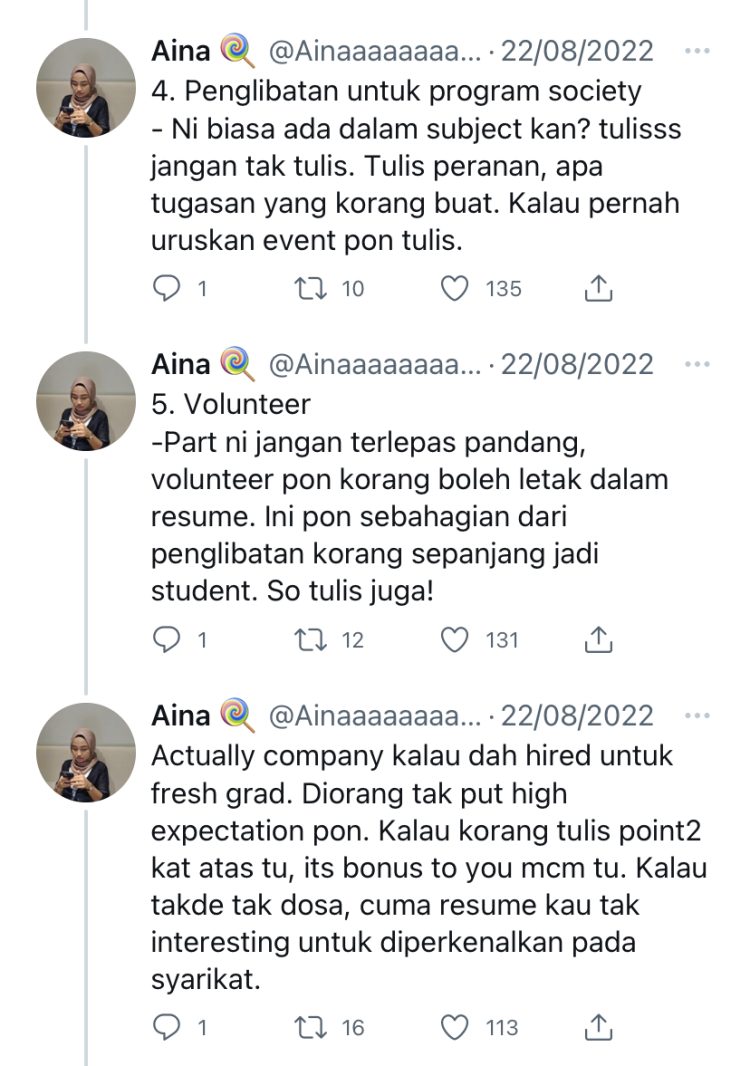Open Aina's avatar on program society tweet
Screen dimensions: 750x1066
pyautogui.click(x=85, y=88)
